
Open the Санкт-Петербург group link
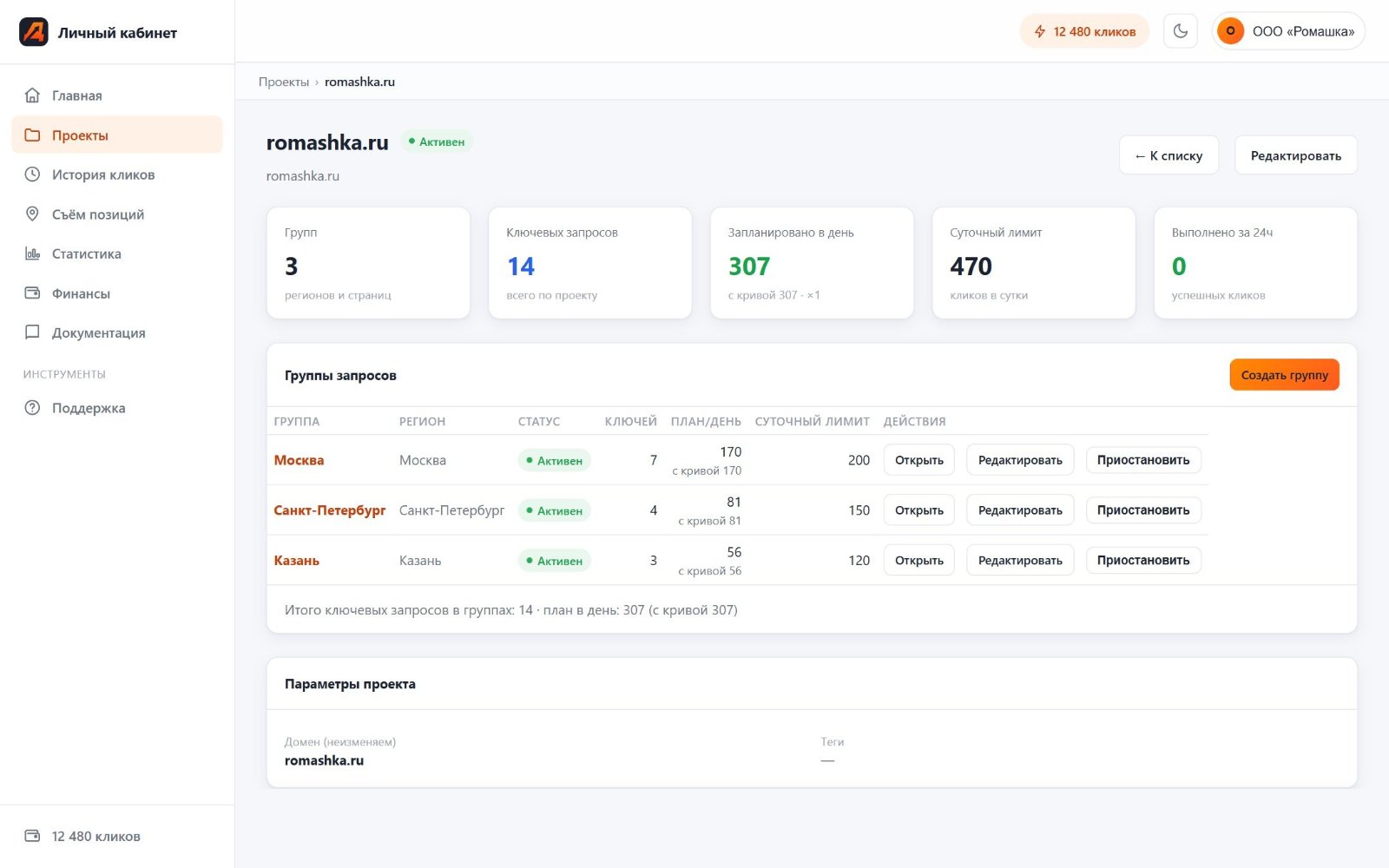pos(330,510)
